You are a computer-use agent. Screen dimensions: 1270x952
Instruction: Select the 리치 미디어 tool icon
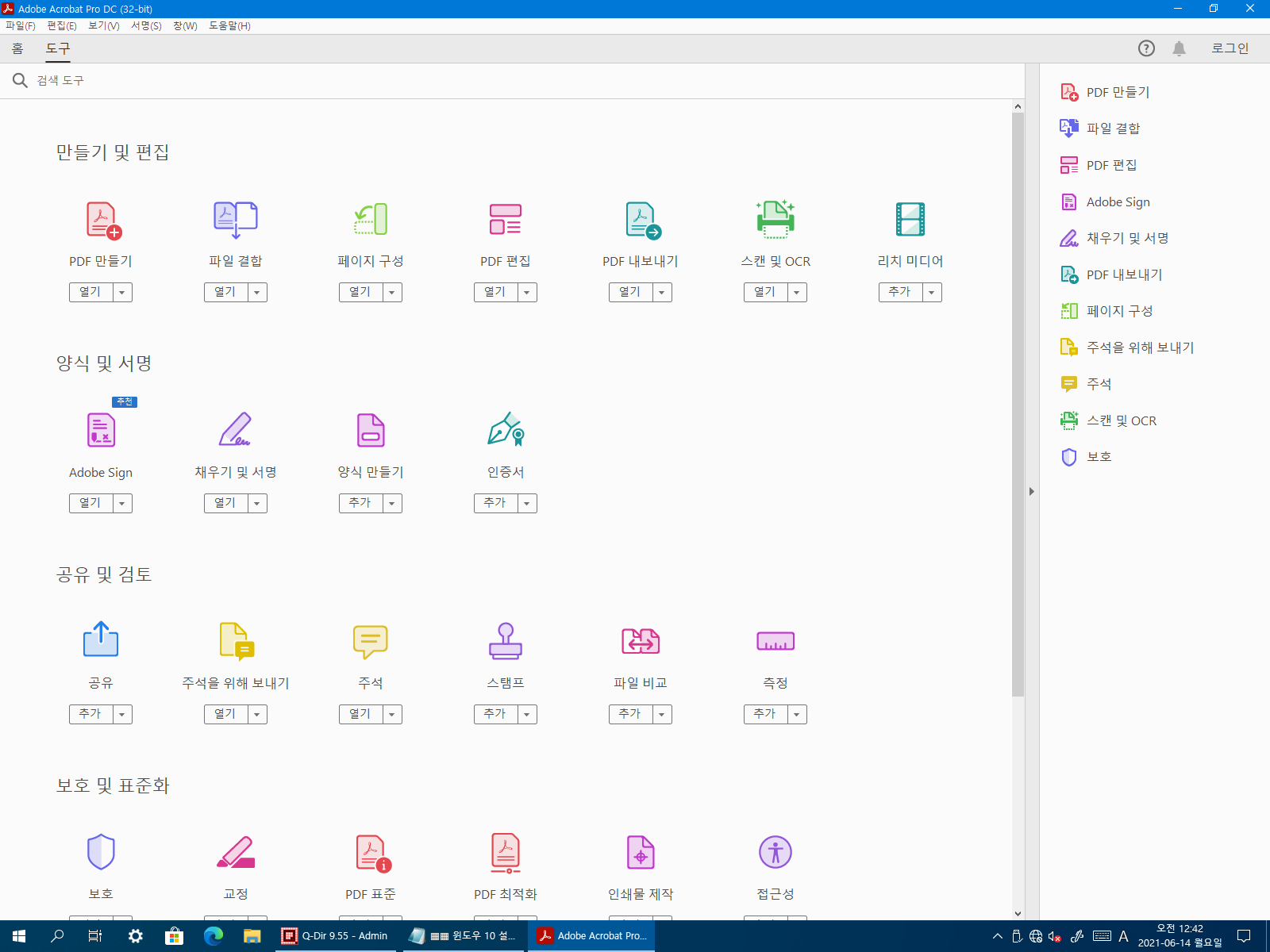910,220
